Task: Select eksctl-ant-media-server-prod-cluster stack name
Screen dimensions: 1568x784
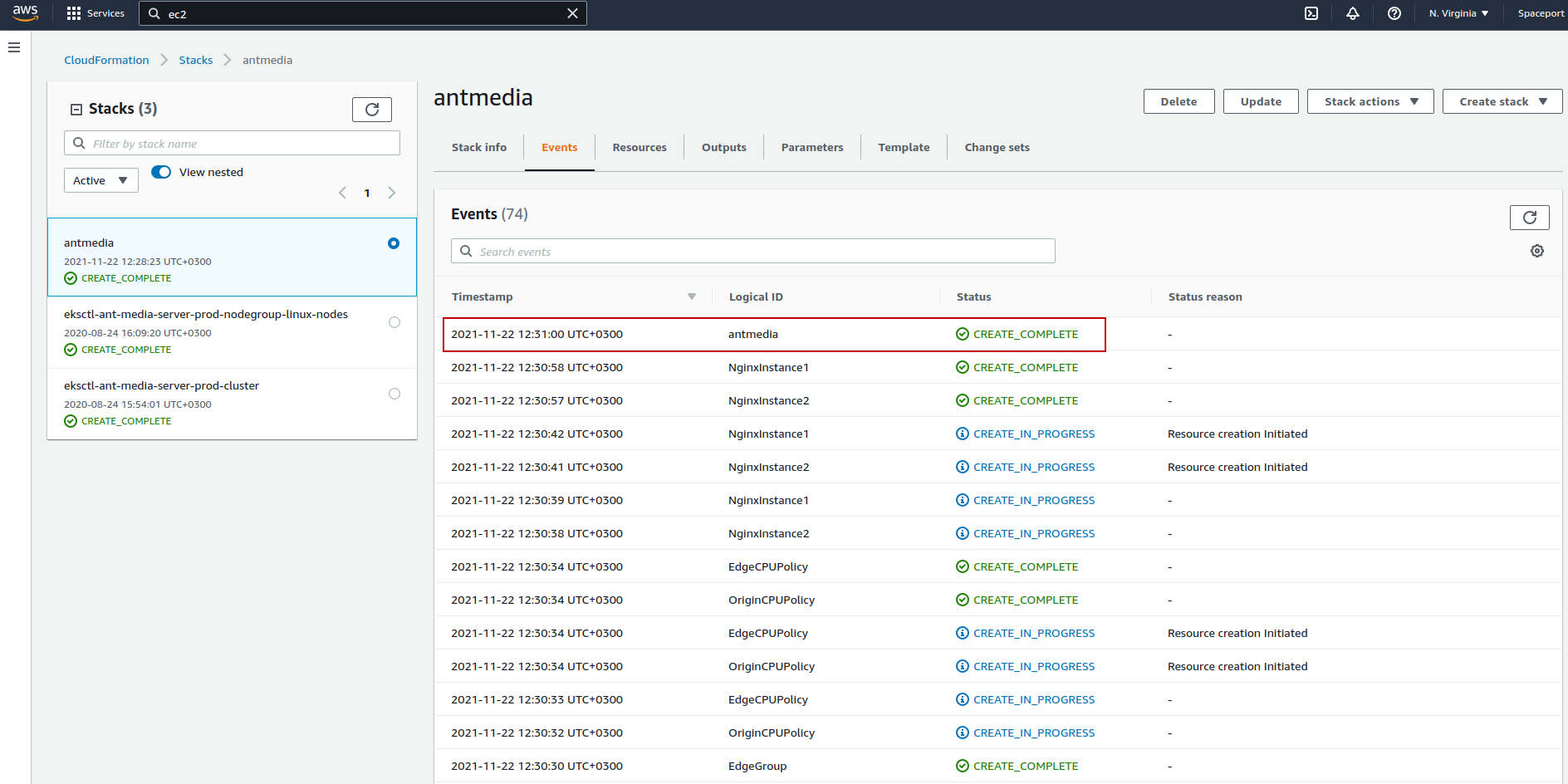Action: (161, 385)
